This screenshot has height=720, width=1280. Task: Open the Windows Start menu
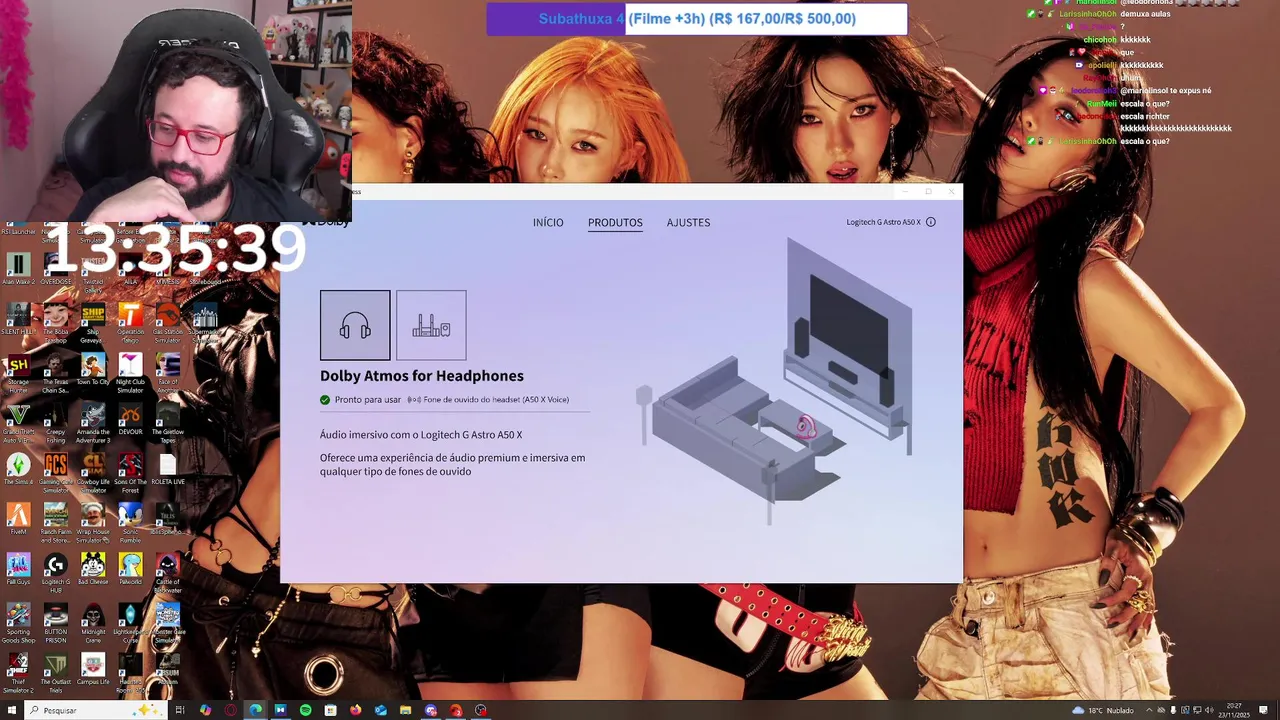click(x=11, y=710)
